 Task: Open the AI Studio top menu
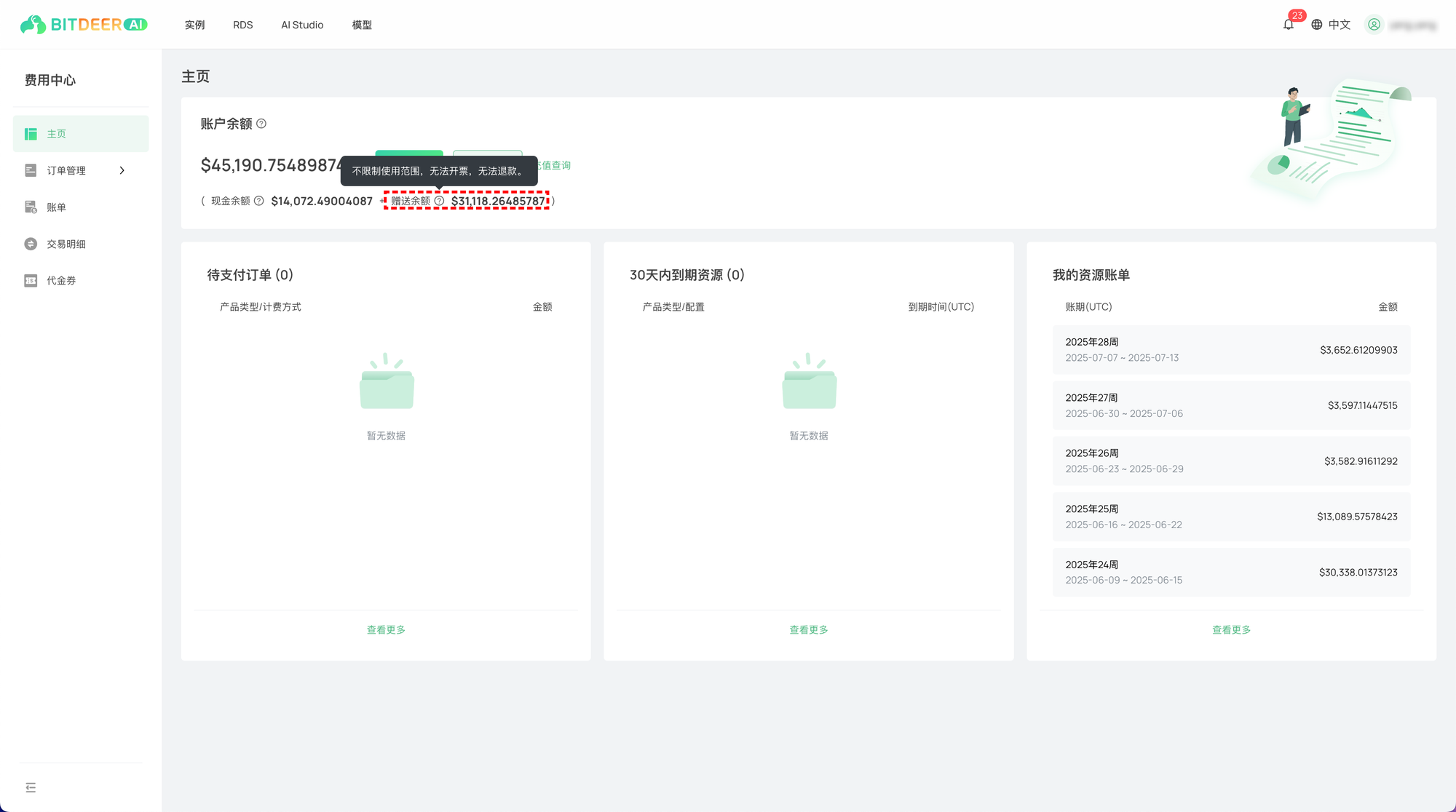pyautogui.click(x=302, y=25)
